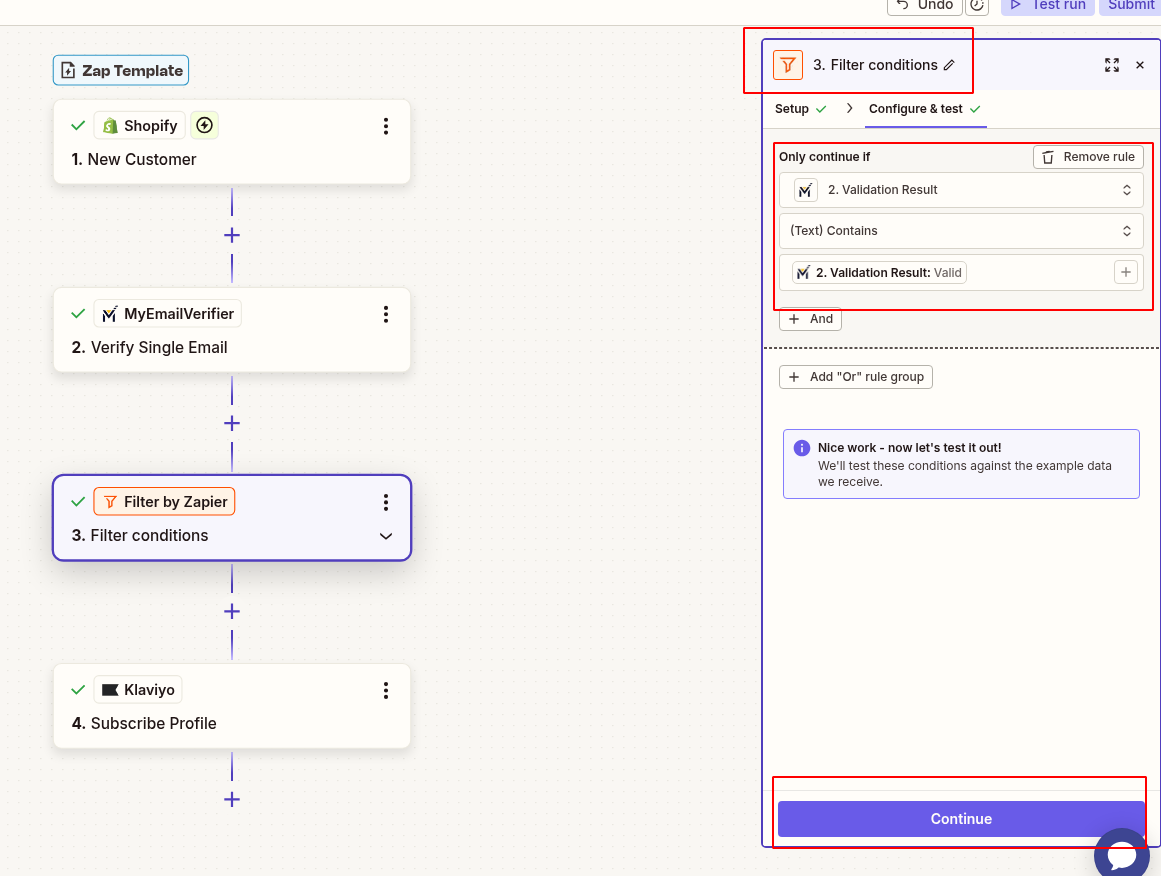The width and height of the screenshot is (1161, 876).
Task: Open the three-dot menu on the Klaviyo step
Action: pyautogui.click(x=386, y=689)
